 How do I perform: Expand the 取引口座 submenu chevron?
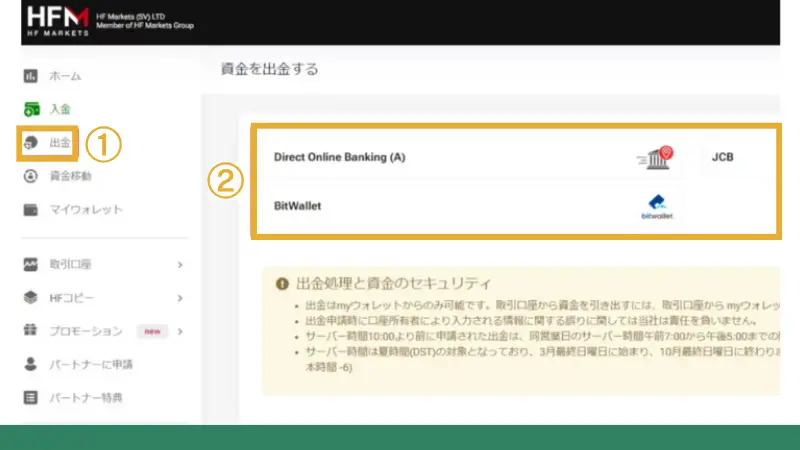(180, 265)
